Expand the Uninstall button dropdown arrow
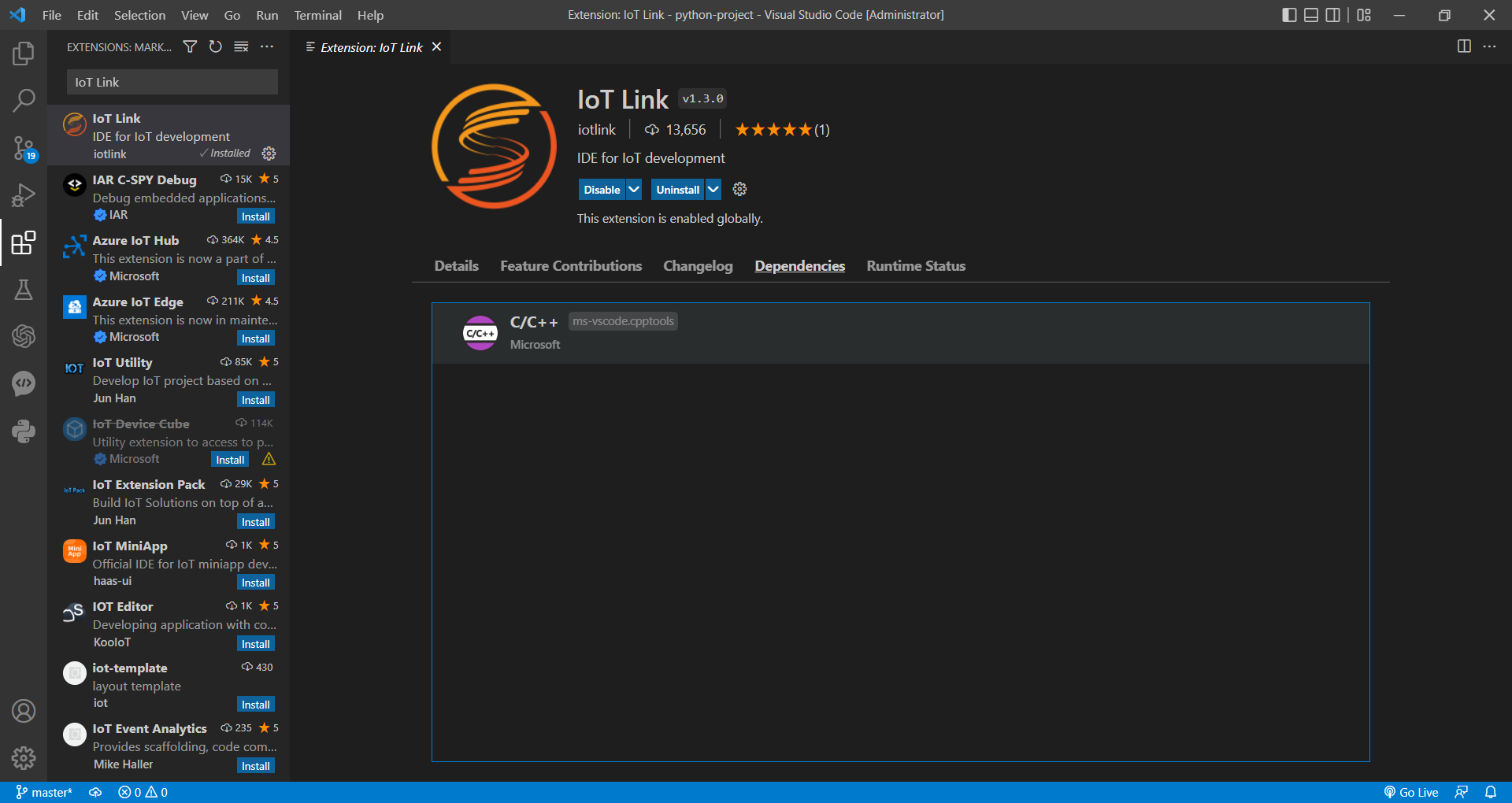The height and width of the screenshot is (803, 1512). (x=713, y=189)
